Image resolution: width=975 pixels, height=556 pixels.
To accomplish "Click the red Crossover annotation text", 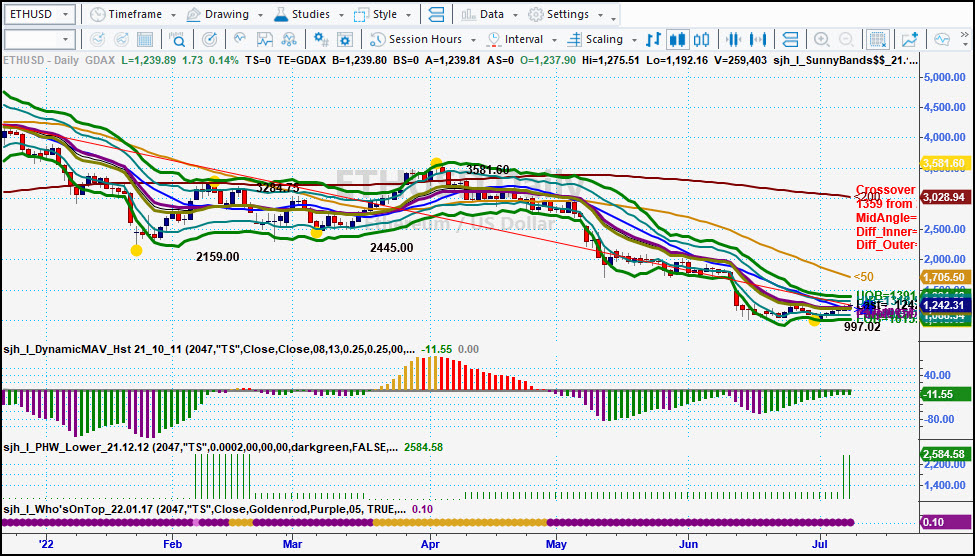I will coord(885,190).
